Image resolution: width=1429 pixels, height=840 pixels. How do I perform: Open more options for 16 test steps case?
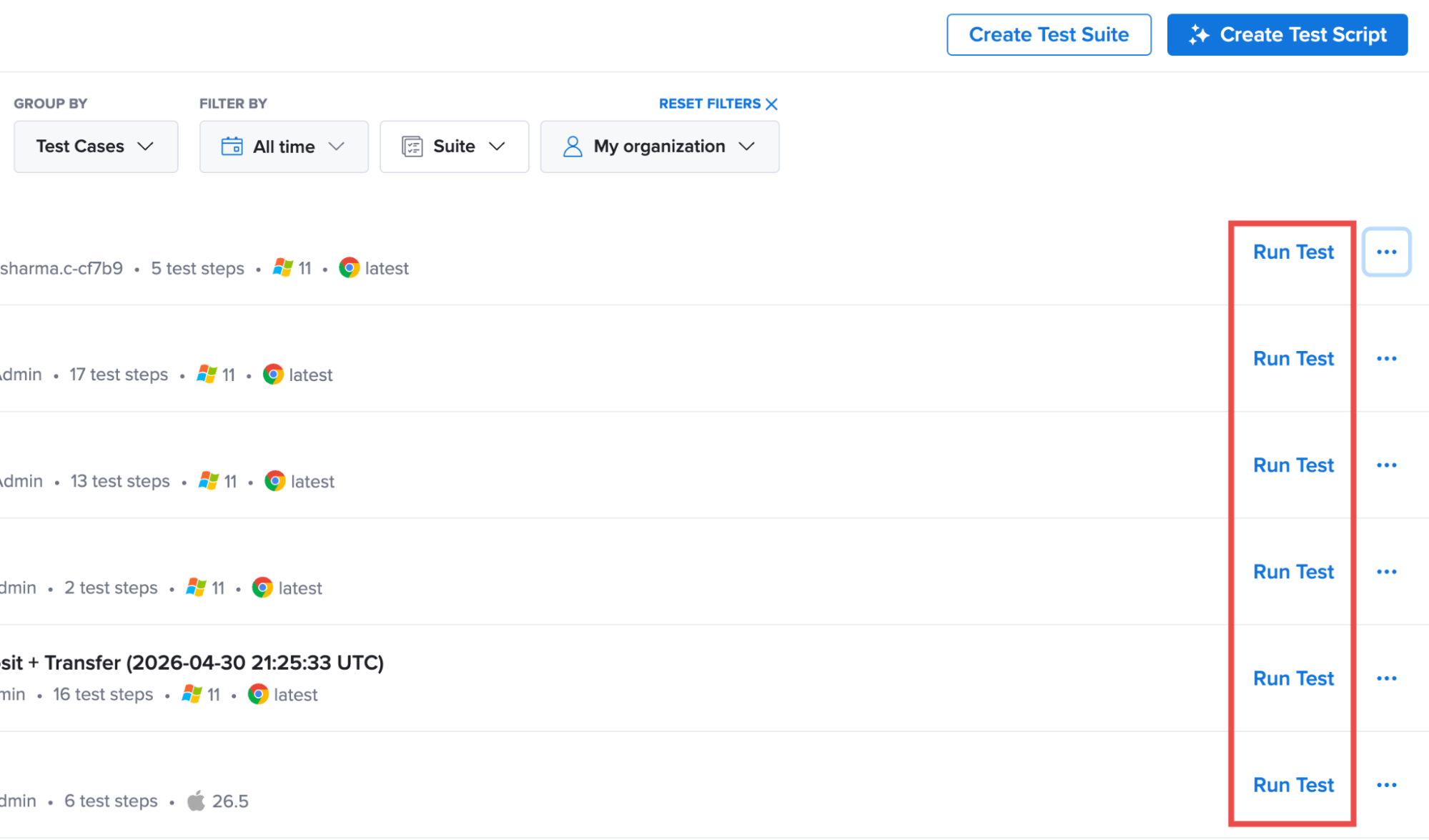(1386, 678)
